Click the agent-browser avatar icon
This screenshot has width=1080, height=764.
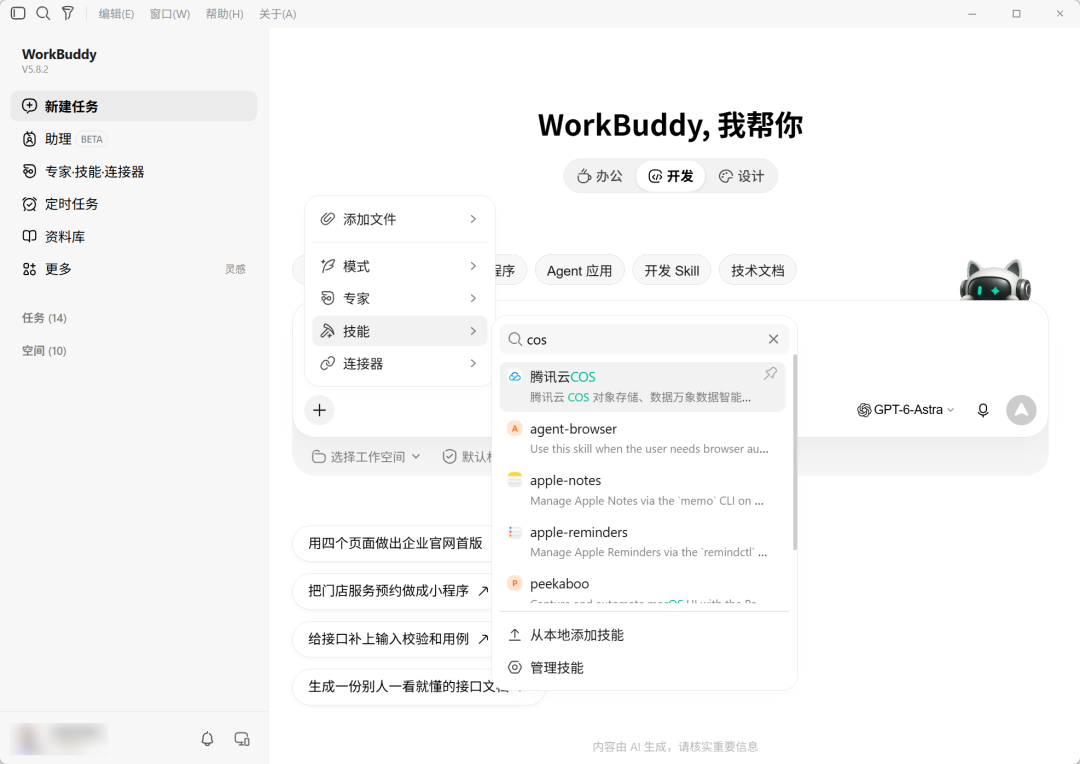(x=515, y=429)
